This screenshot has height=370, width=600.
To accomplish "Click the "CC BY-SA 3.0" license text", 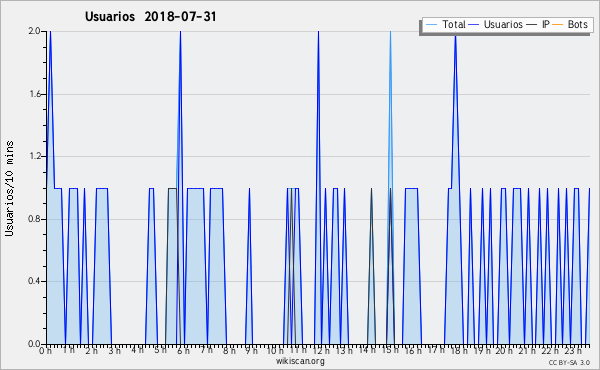I will point(569,363).
